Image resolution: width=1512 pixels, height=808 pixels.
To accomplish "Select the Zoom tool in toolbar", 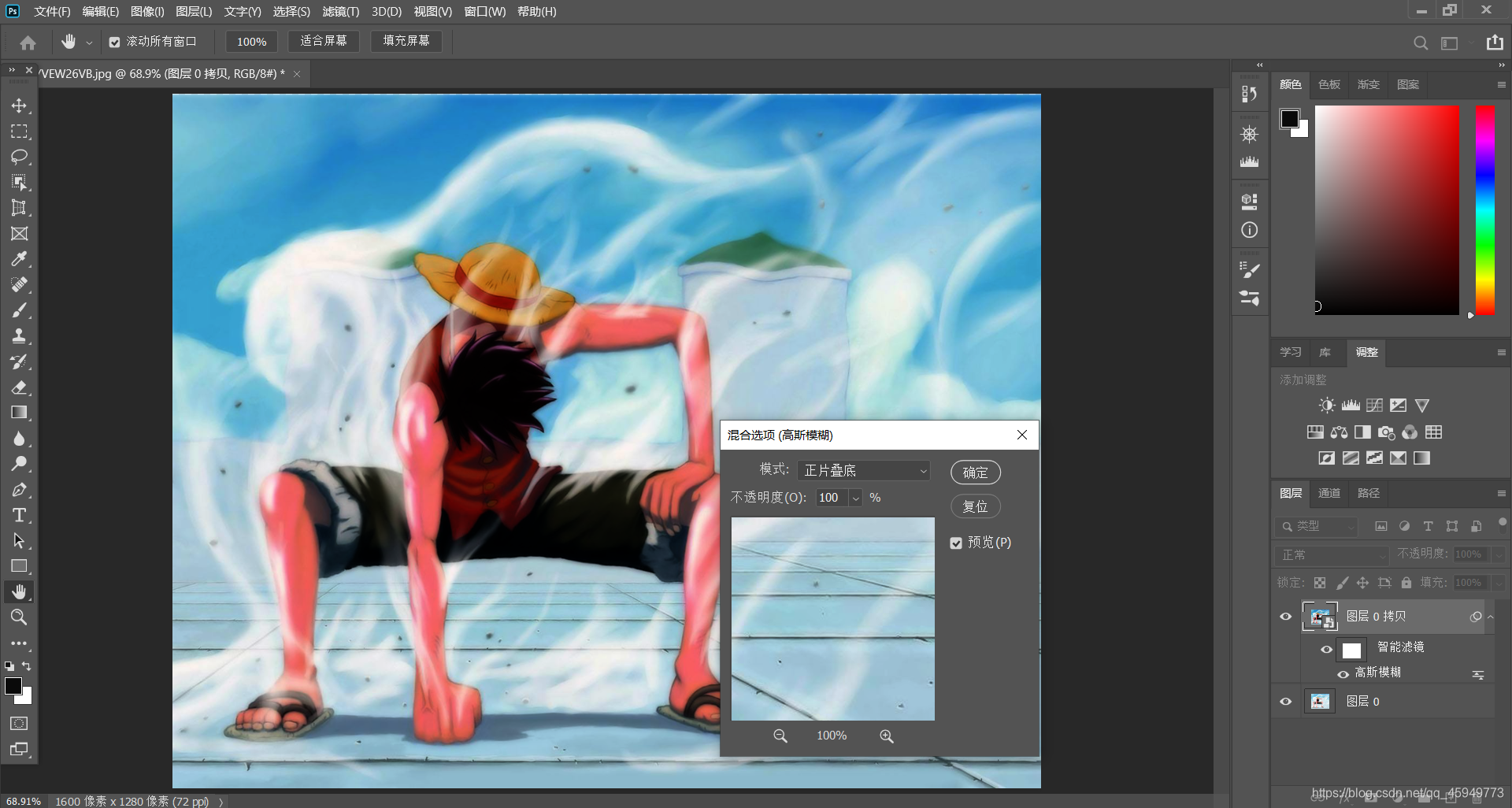I will [19, 617].
